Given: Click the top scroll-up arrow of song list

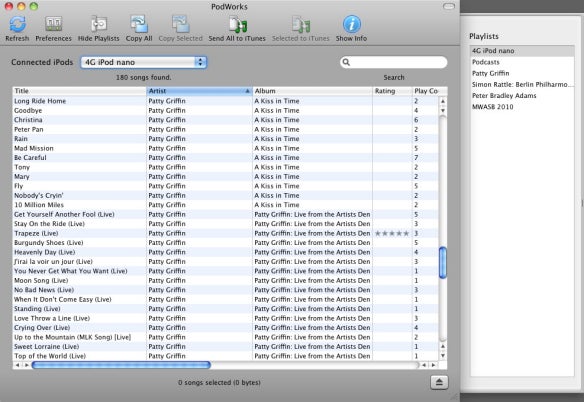Looking at the screenshot, I should 443,101.
